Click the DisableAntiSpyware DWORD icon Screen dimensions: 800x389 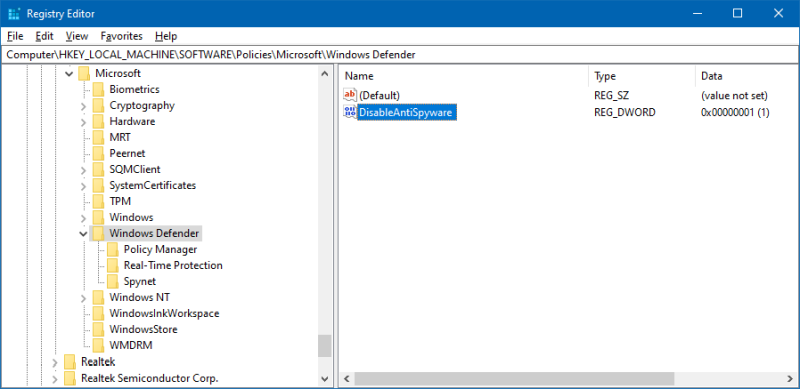[x=350, y=112]
